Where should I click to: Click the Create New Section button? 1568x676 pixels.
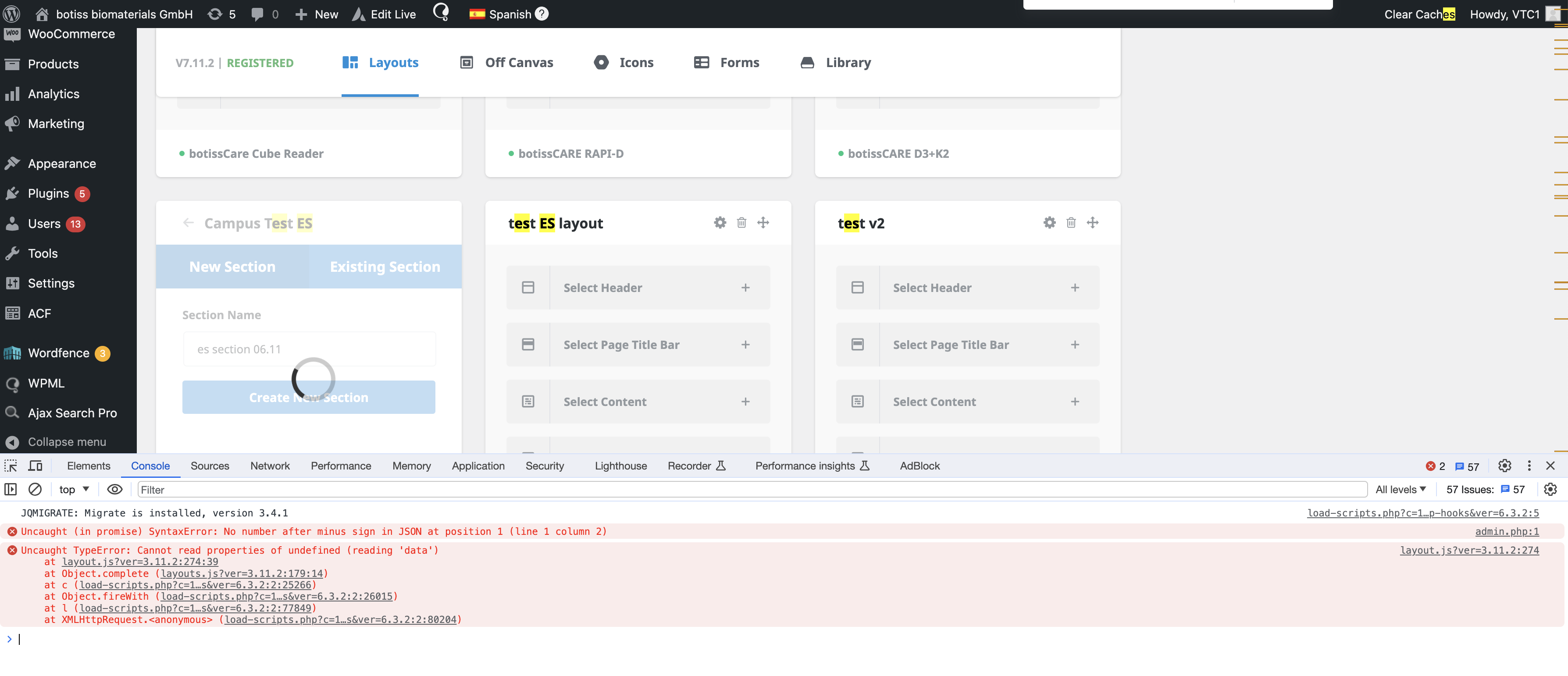[x=309, y=397]
